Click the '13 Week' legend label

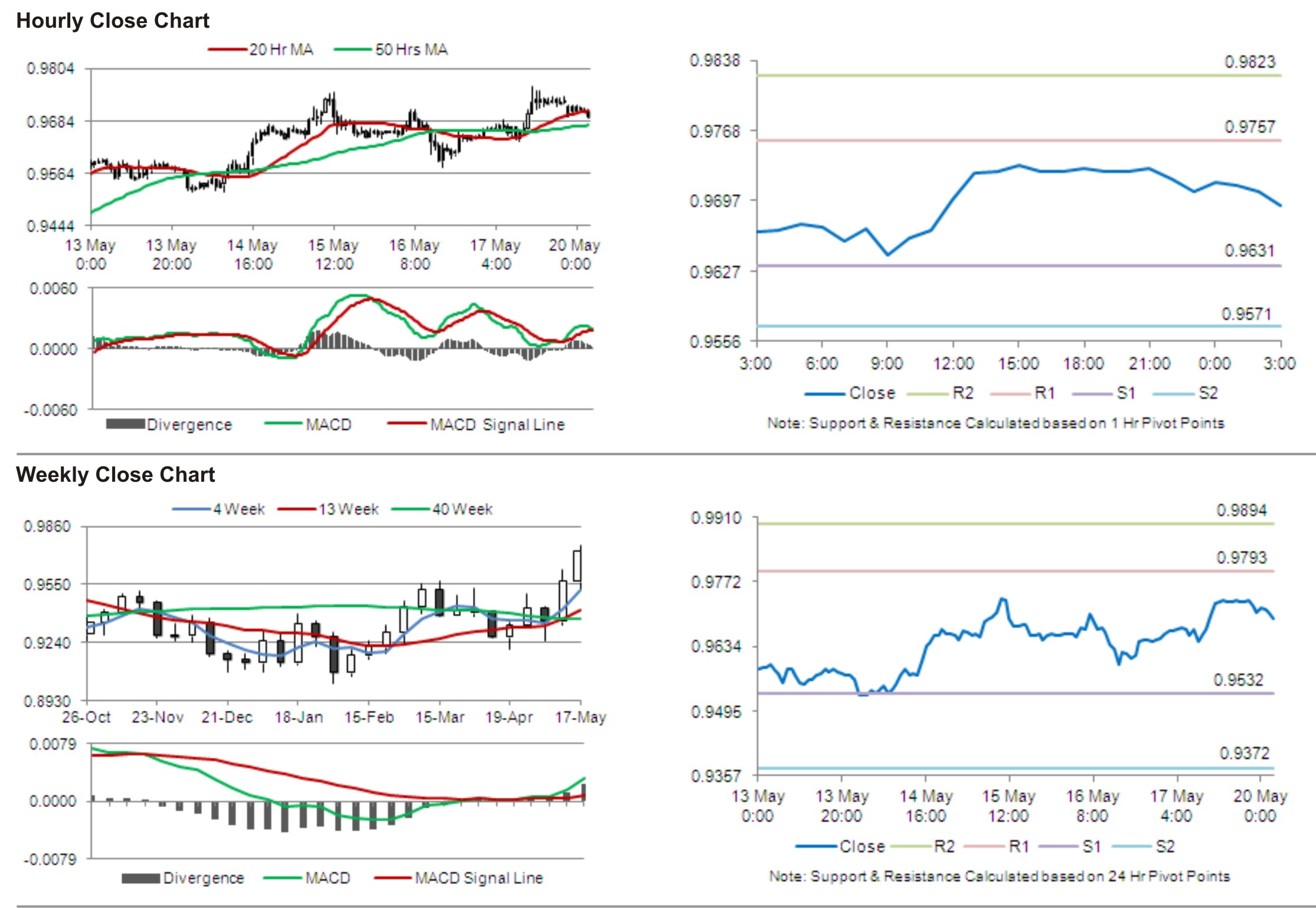point(348,509)
